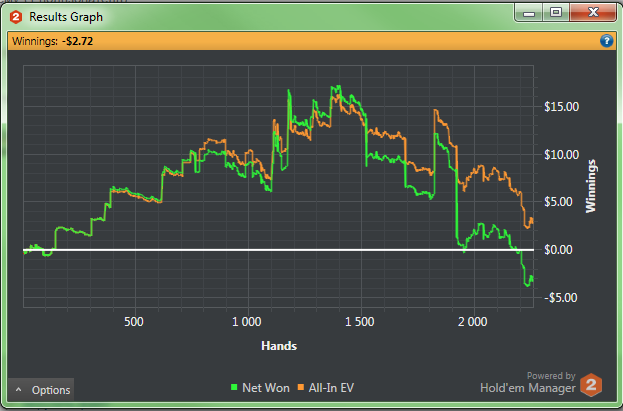Click the 2 000 hands axis label
This screenshot has height=411, width=623.
pyautogui.click(x=472, y=322)
